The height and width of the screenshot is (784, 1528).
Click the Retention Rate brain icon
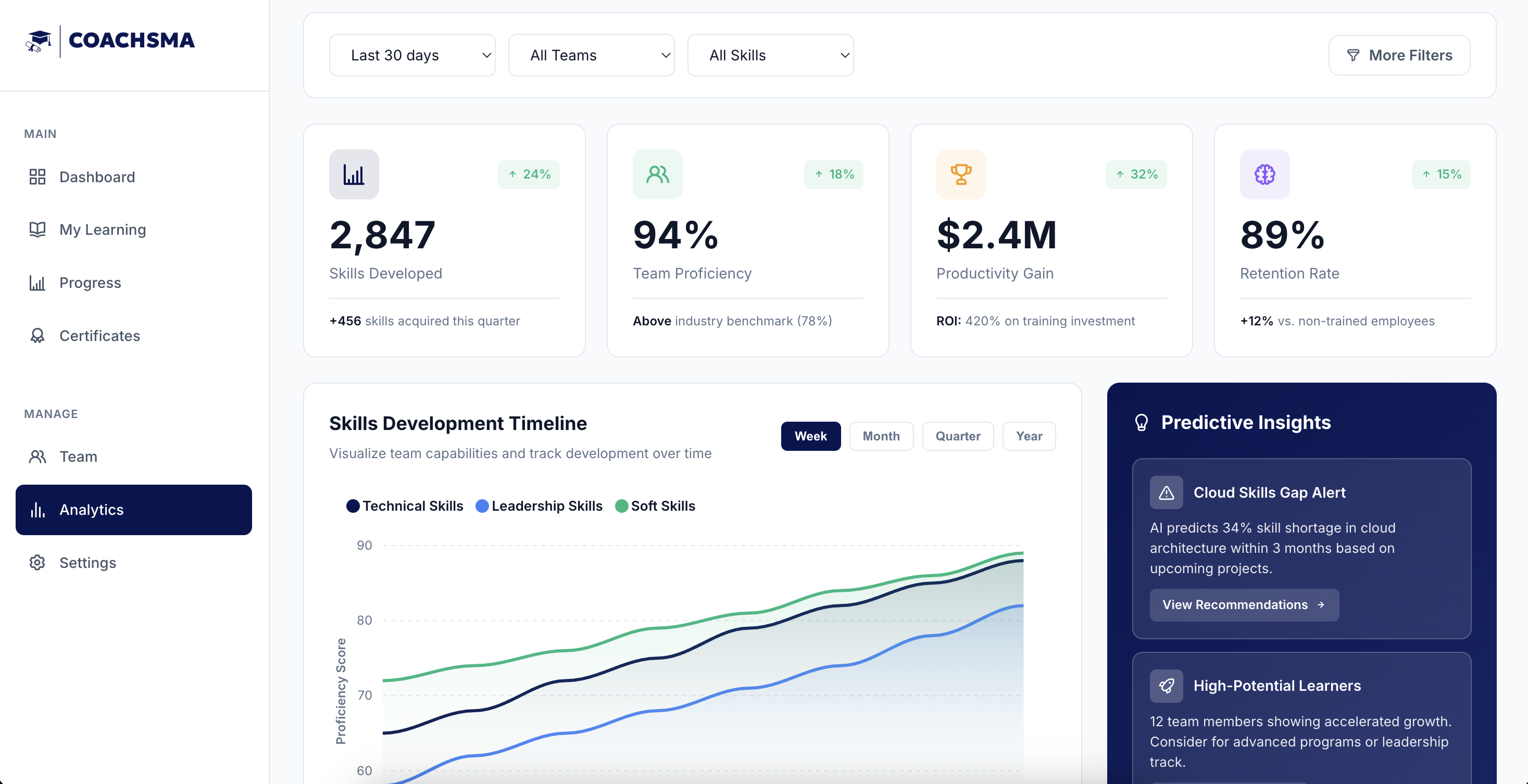pos(1264,174)
